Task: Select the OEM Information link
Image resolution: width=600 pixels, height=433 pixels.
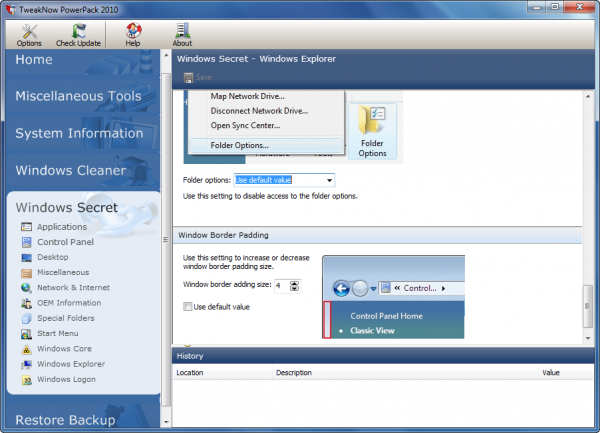Action: click(69, 303)
